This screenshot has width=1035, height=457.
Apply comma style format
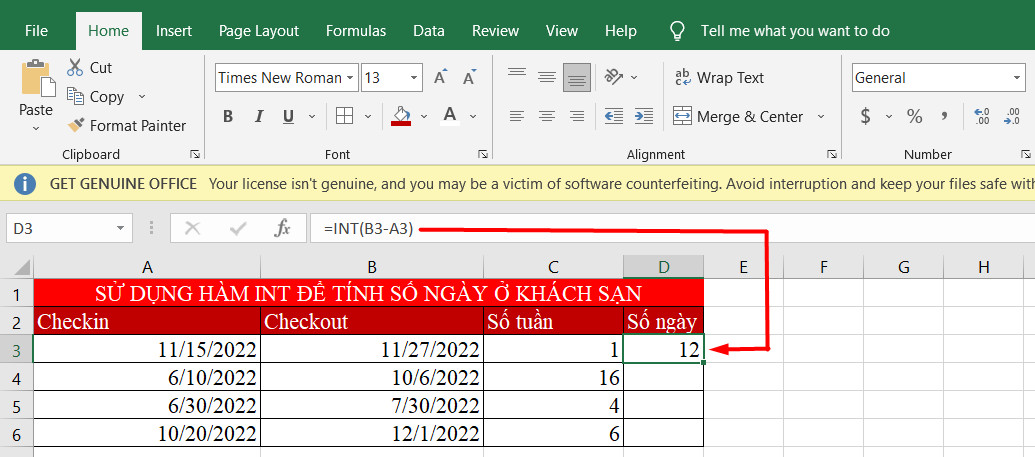click(x=945, y=116)
